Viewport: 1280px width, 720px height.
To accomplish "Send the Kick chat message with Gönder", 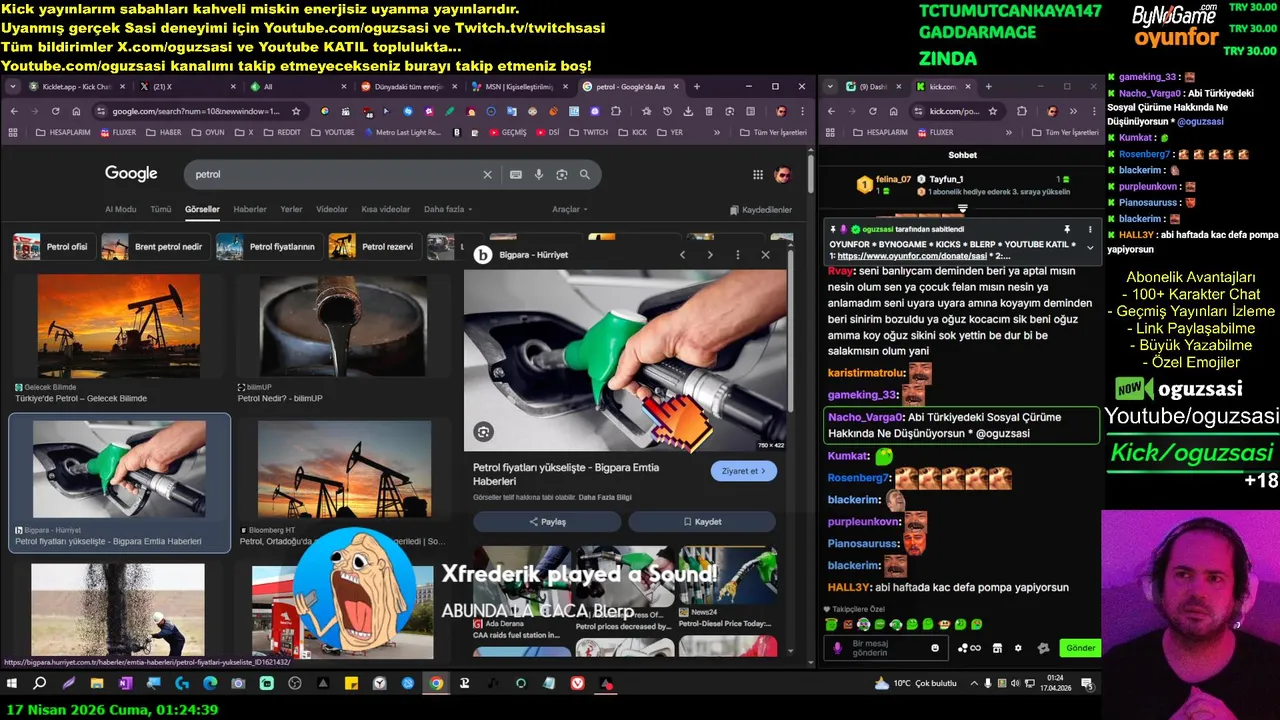I will 1080,648.
